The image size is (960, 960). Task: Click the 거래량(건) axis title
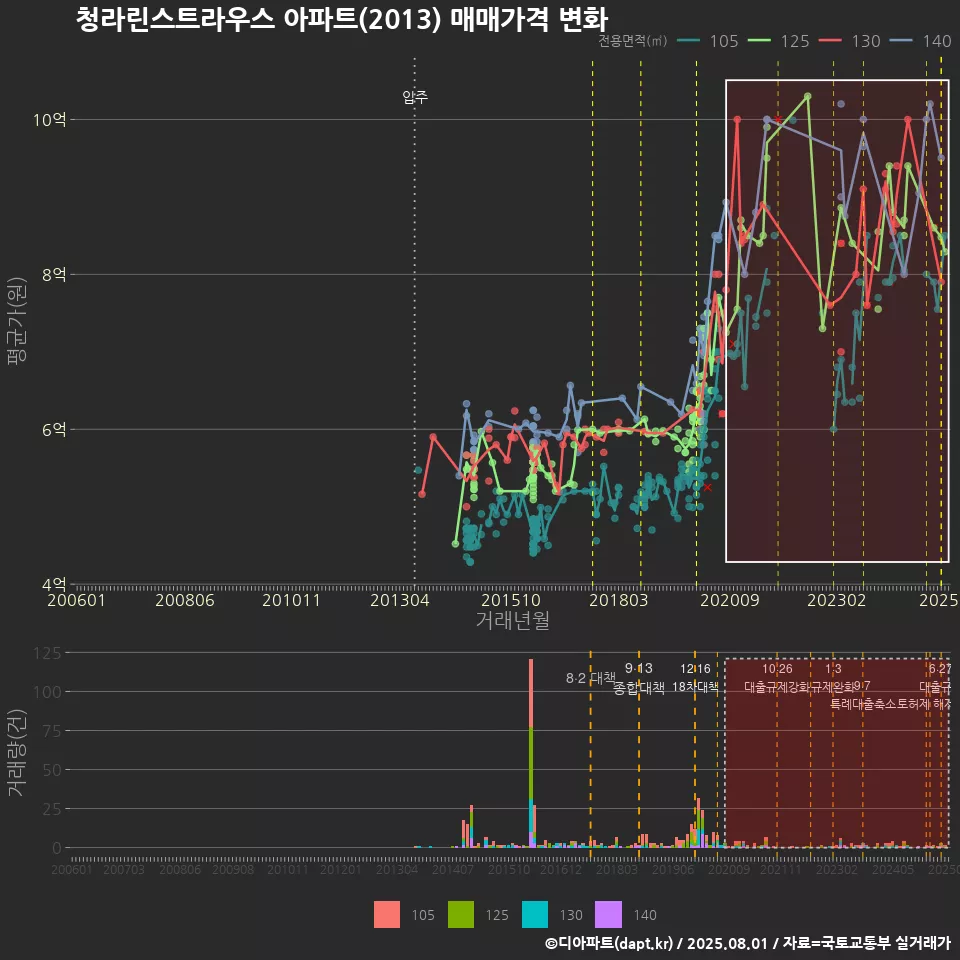[x=17, y=752]
